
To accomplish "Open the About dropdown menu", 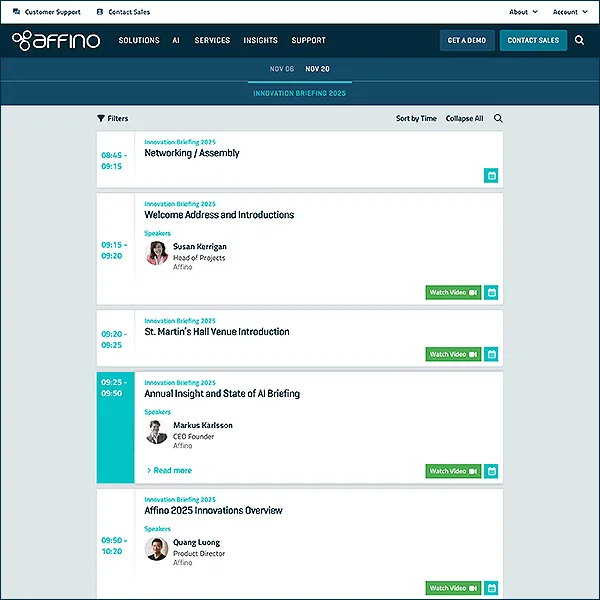I will [523, 12].
